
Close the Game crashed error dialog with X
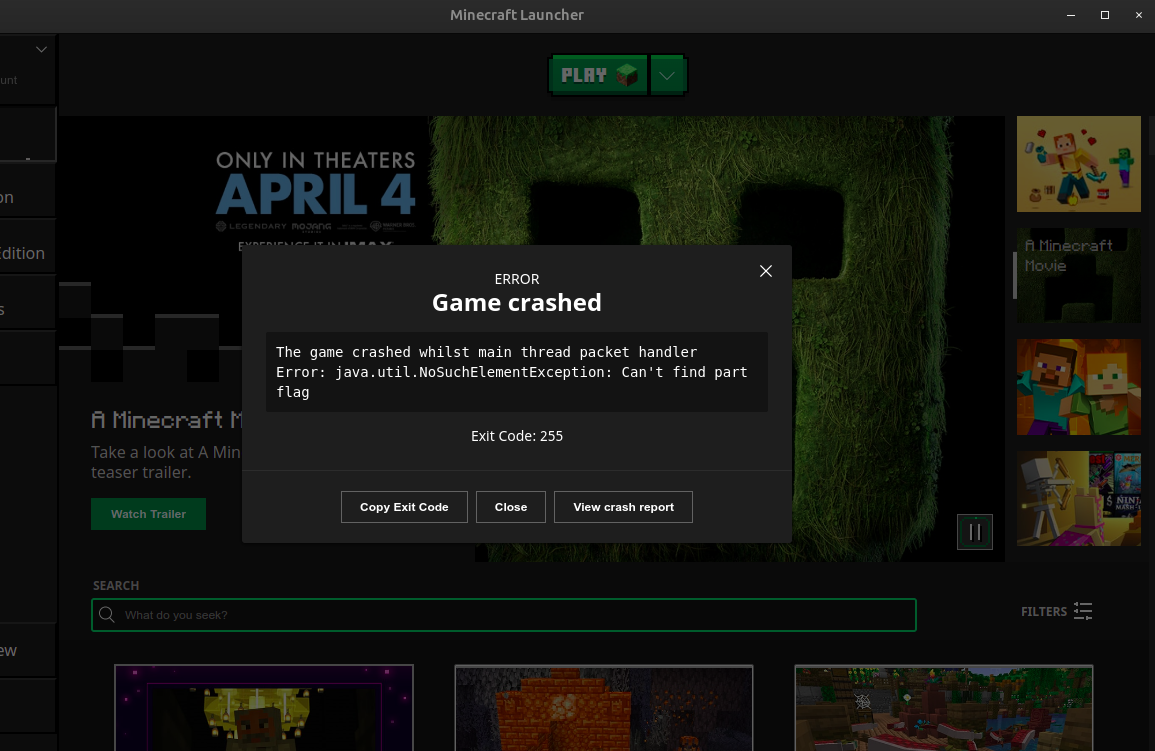pos(765,271)
